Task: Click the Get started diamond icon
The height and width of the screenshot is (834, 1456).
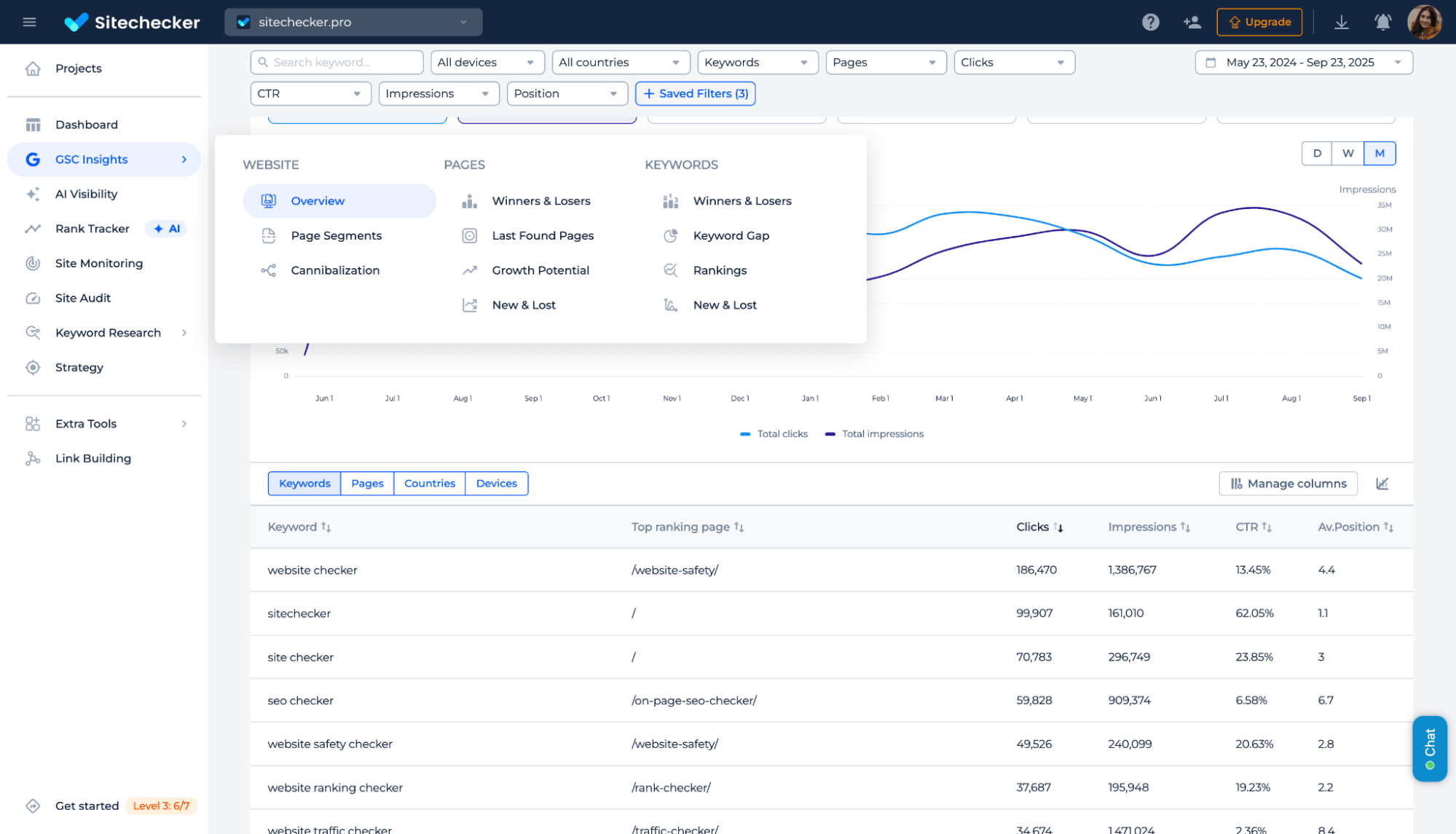Action: 33,806
